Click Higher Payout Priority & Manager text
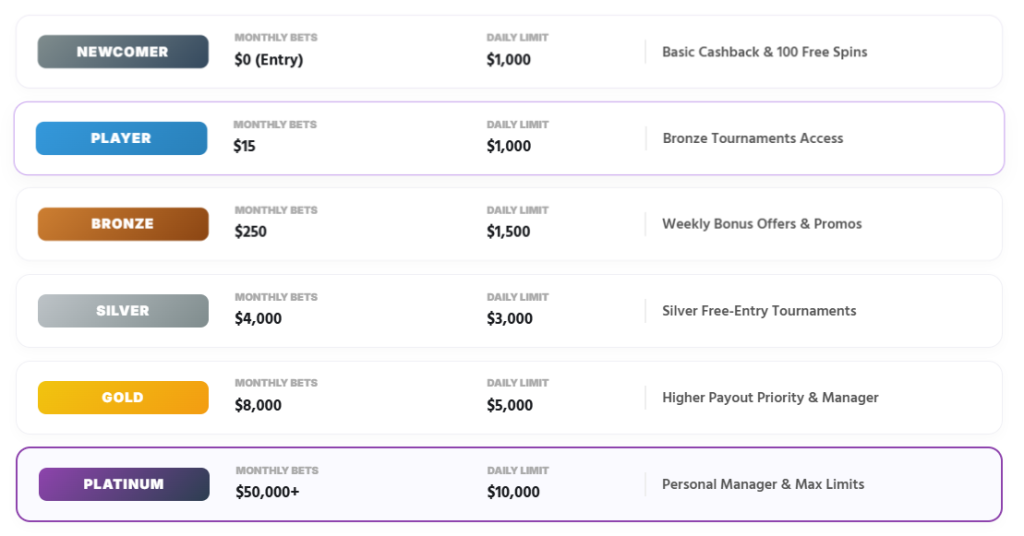1024x536 pixels. pyautogui.click(x=770, y=398)
